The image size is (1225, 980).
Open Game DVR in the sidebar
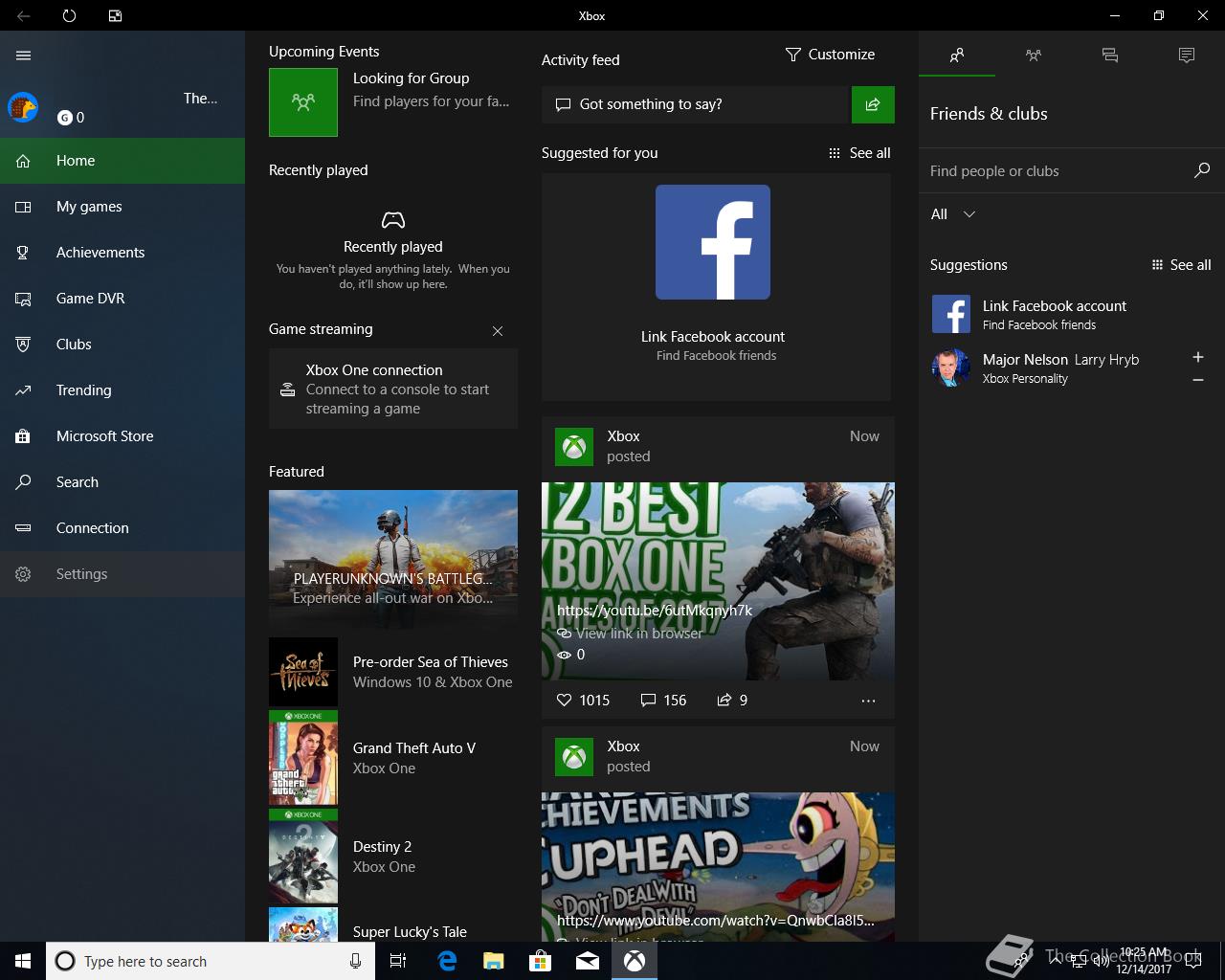122,299
